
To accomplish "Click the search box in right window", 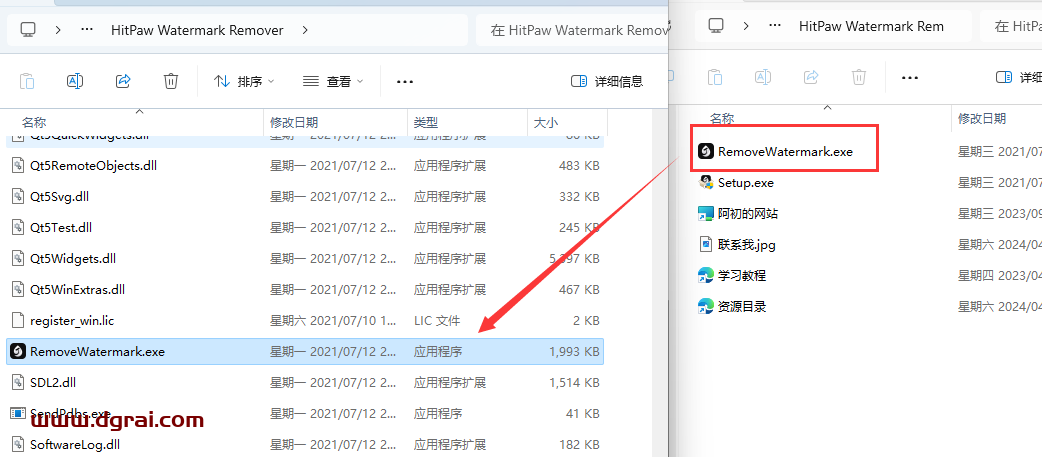I will click(1011, 26).
